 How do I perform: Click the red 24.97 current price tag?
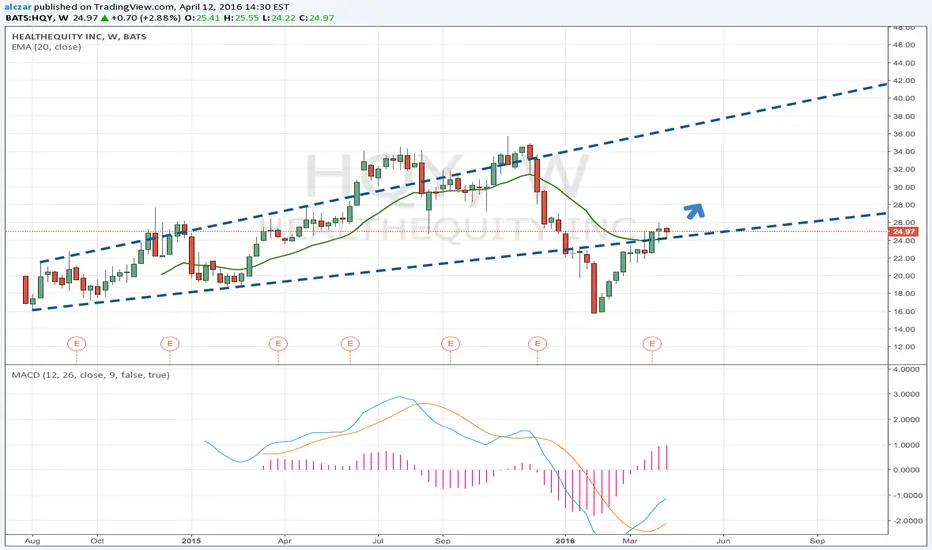click(903, 231)
